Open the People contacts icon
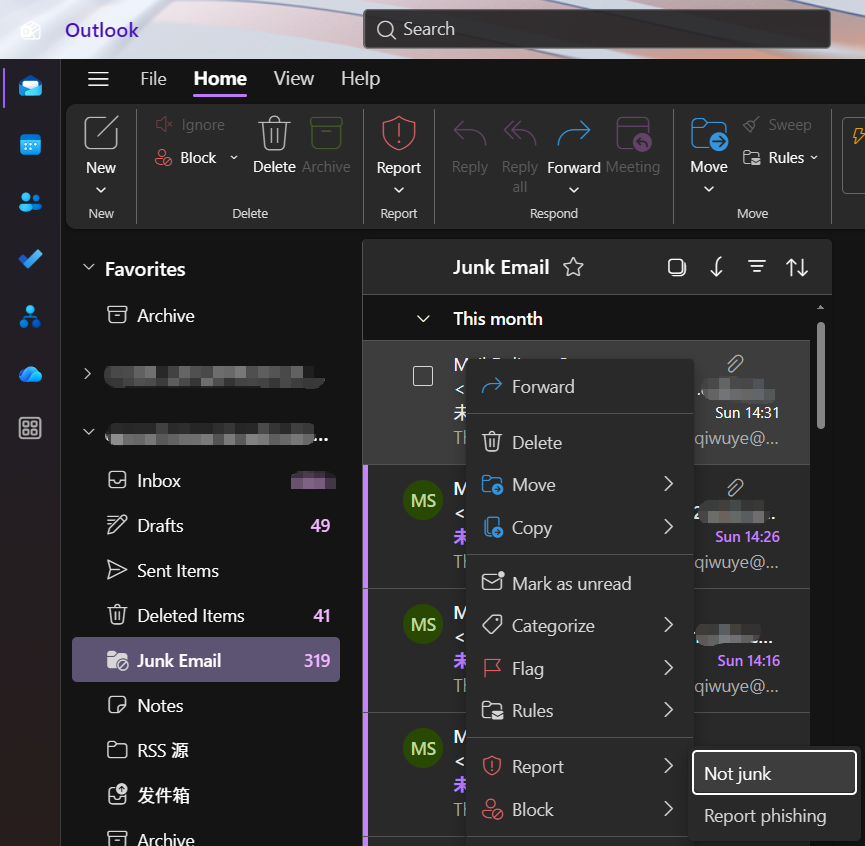 point(30,202)
